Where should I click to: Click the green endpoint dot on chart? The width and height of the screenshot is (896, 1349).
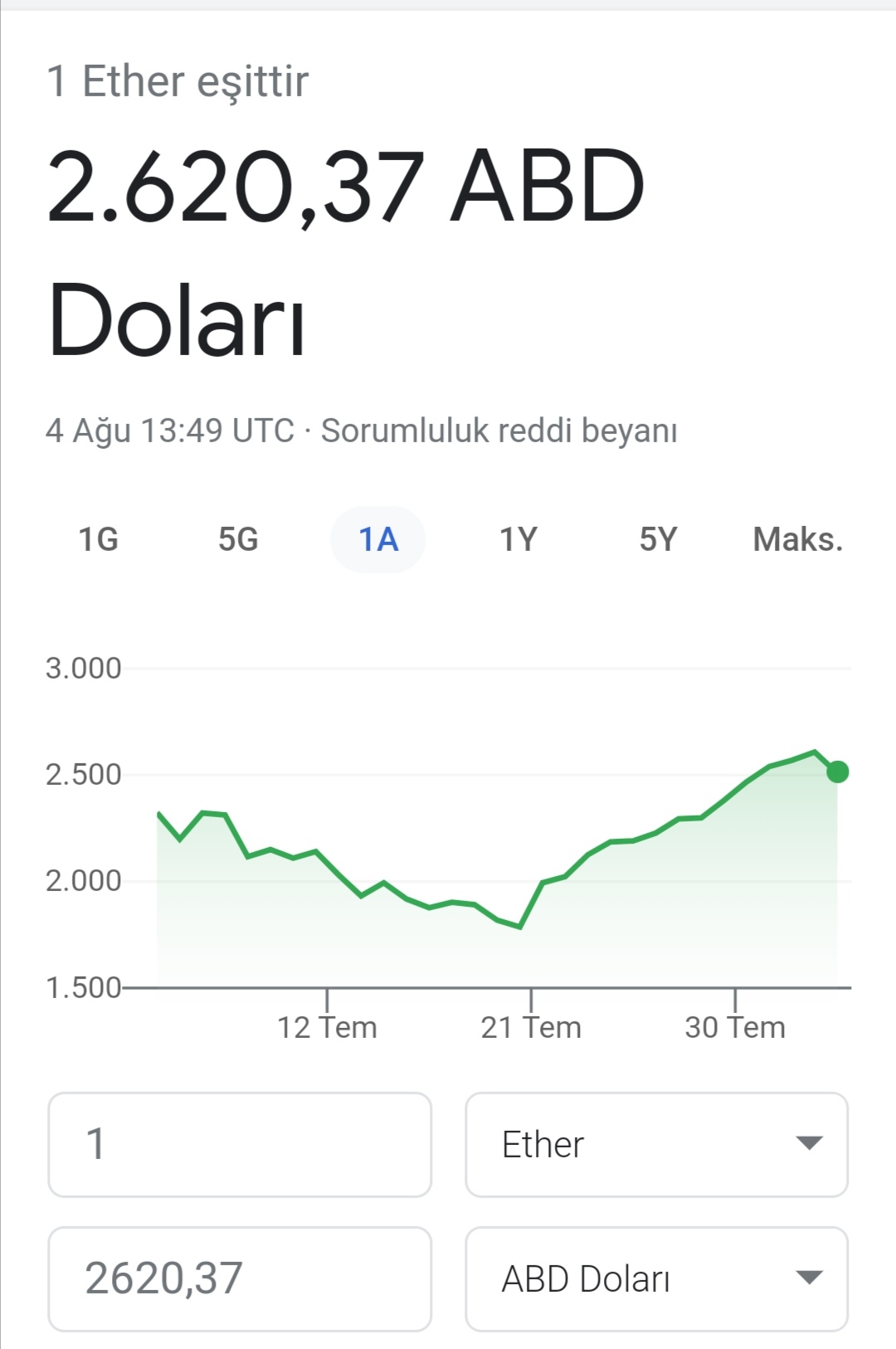pos(838,772)
